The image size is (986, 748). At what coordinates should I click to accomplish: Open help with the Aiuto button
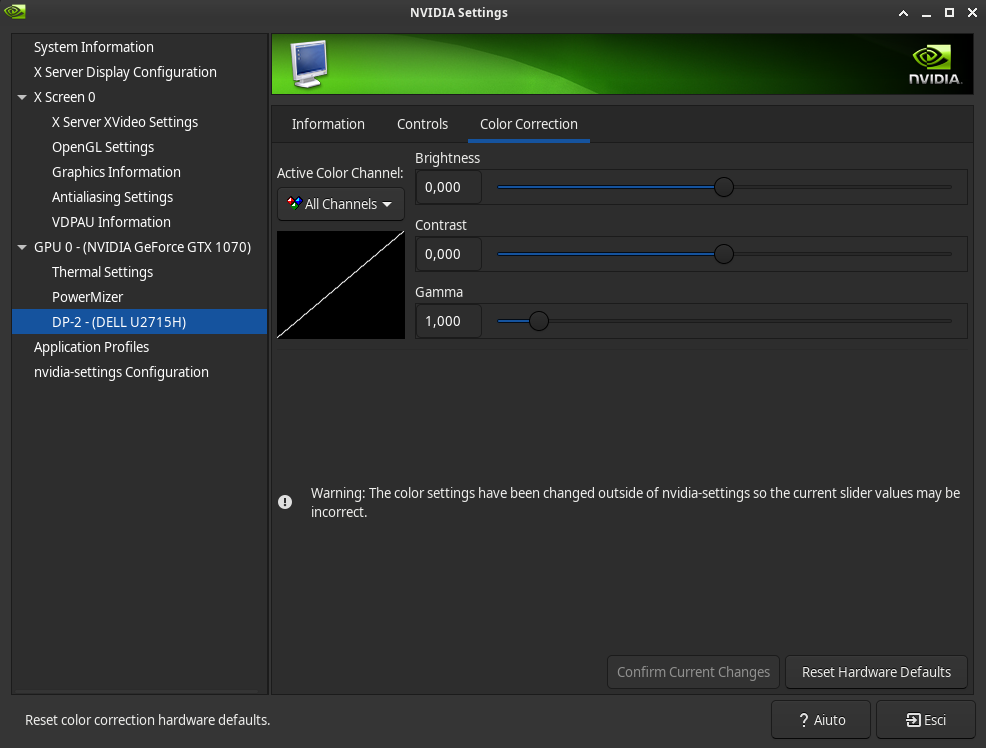point(821,720)
